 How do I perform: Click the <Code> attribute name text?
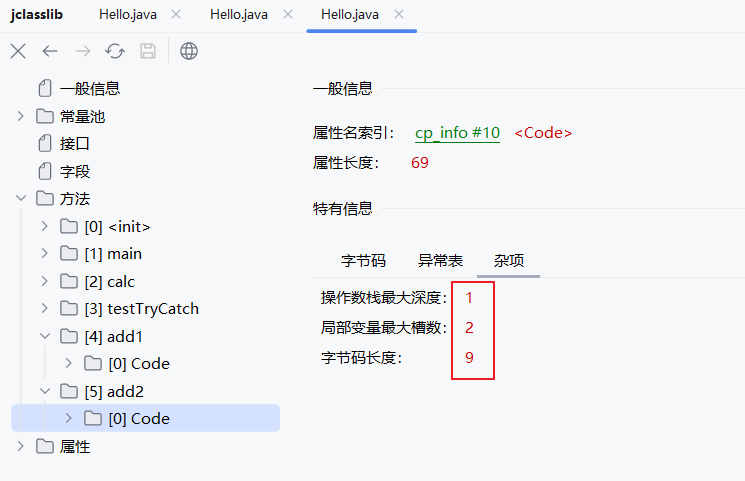pos(543,133)
